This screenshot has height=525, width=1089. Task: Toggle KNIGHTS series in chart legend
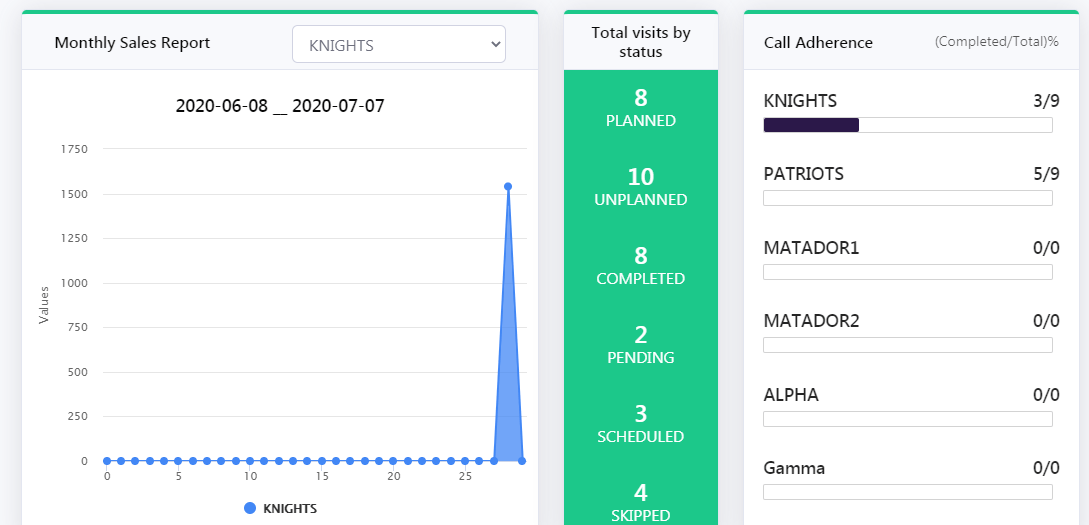point(281,508)
